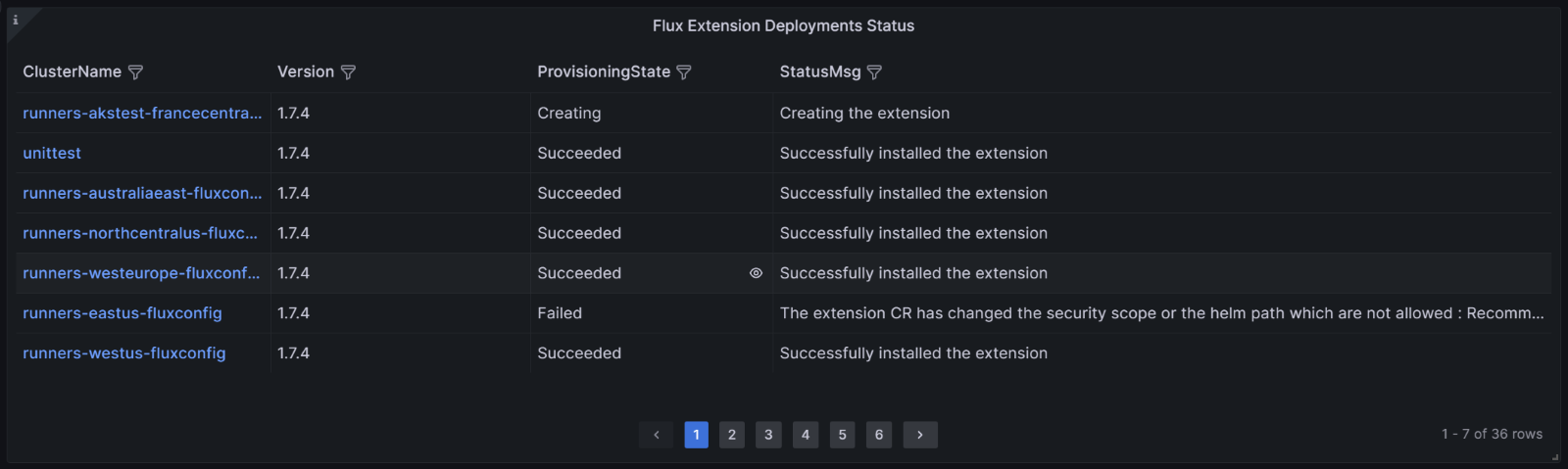The height and width of the screenshot is (469, 1568).
Task: Click the panel info icon in corner
Action: [x=16, y=20]
